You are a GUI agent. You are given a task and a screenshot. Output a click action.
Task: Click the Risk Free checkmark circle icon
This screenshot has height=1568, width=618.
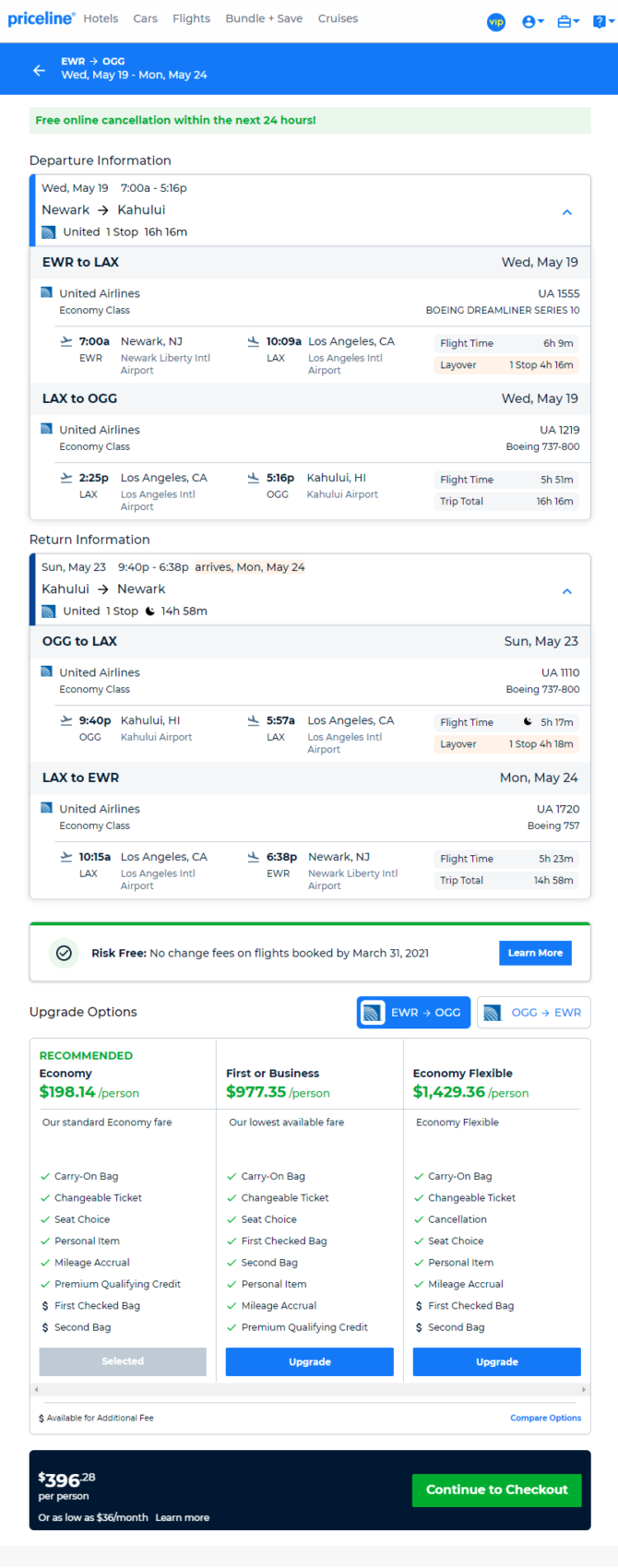click(x=64, y=953)
